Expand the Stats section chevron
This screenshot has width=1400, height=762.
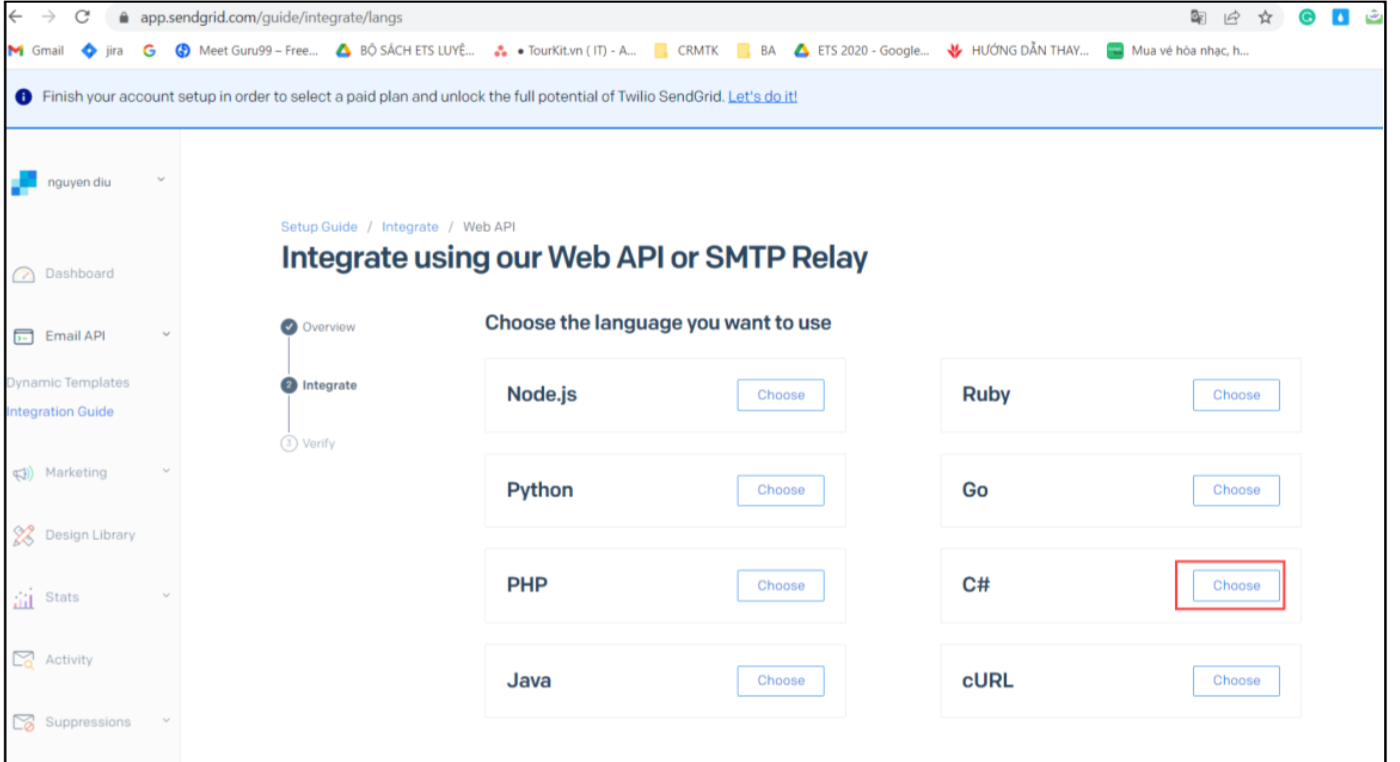pos(166,595)
